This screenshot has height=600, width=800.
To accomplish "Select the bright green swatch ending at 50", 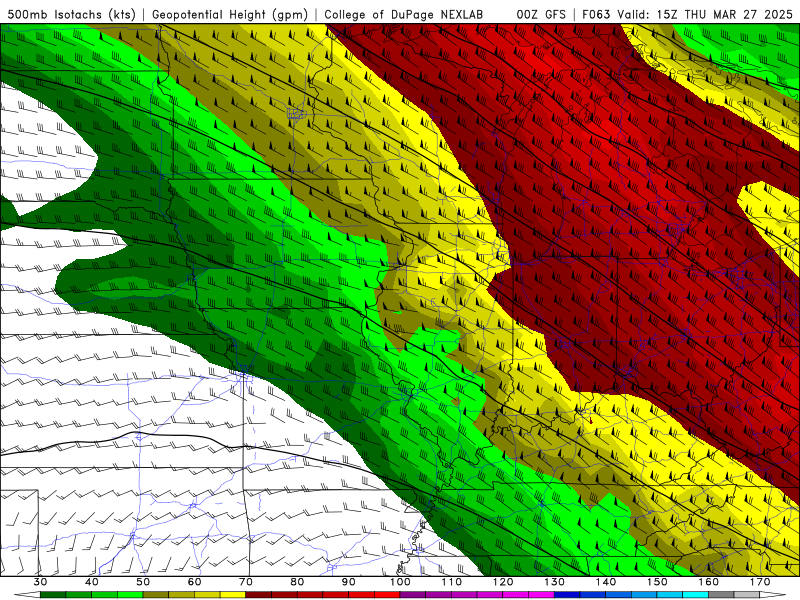I will point(130,595).
